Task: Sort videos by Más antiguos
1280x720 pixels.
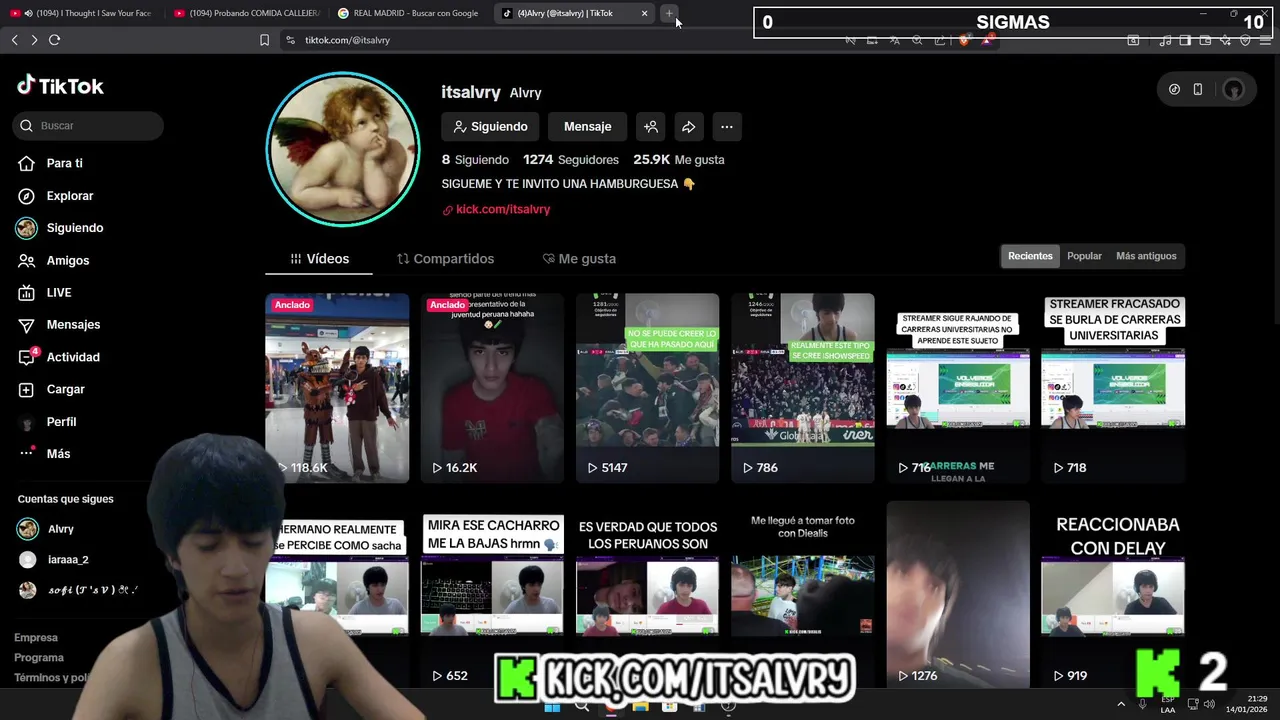Action: 1146,256
